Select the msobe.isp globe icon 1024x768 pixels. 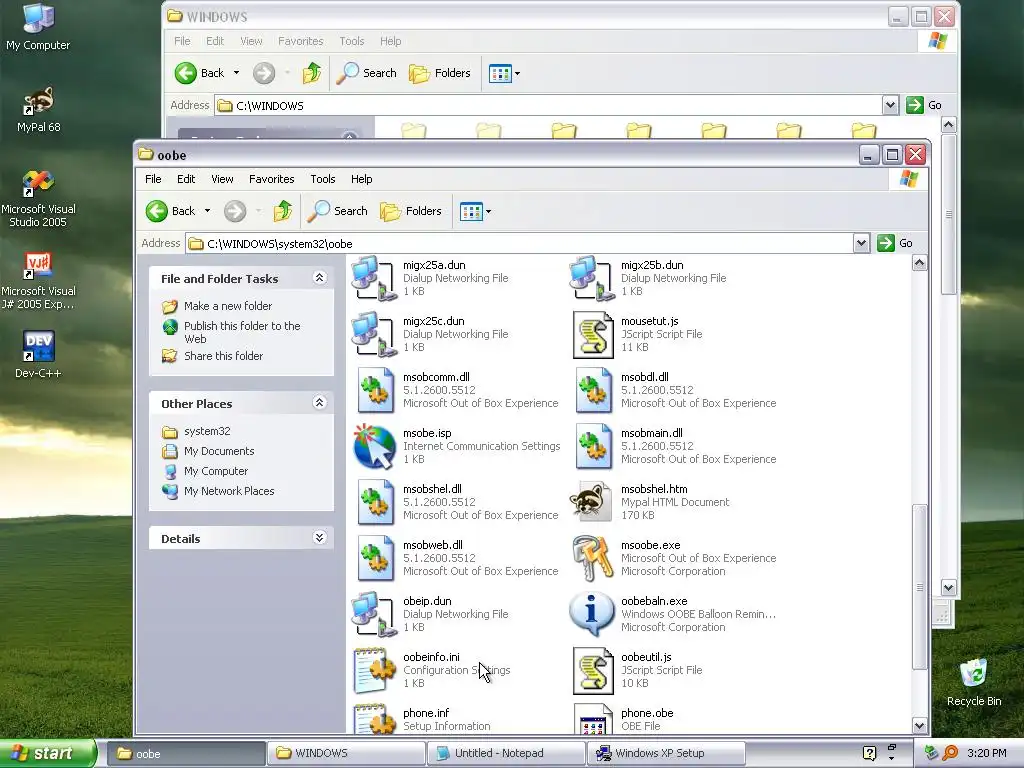point(374,447)
